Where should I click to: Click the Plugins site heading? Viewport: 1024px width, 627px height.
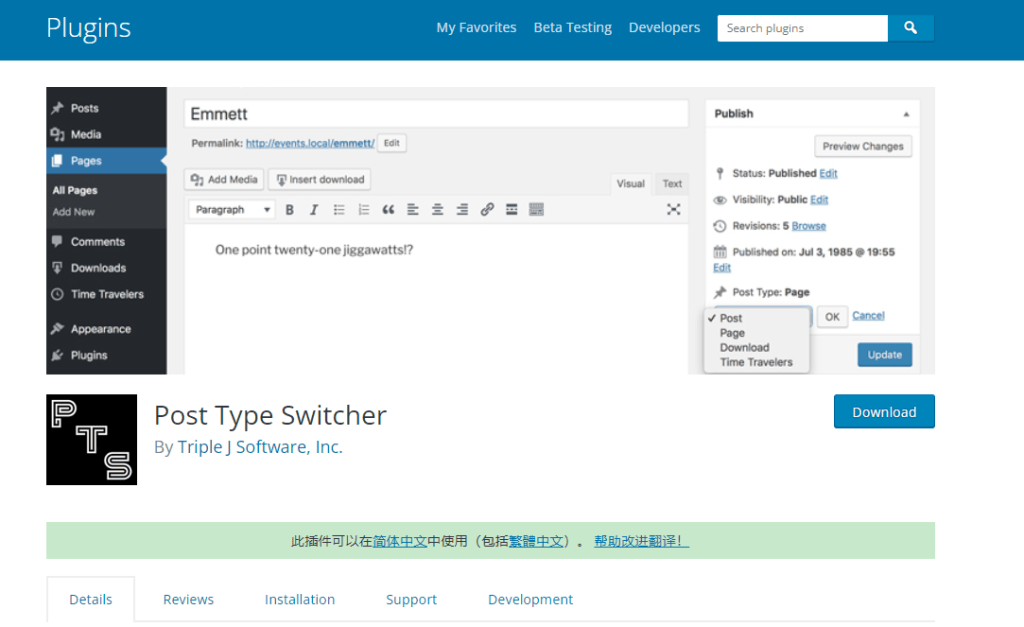89,29
